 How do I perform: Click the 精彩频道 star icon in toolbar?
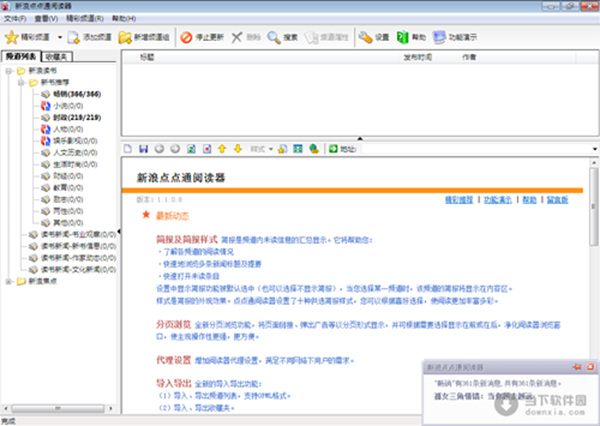[x=11, y=37]
